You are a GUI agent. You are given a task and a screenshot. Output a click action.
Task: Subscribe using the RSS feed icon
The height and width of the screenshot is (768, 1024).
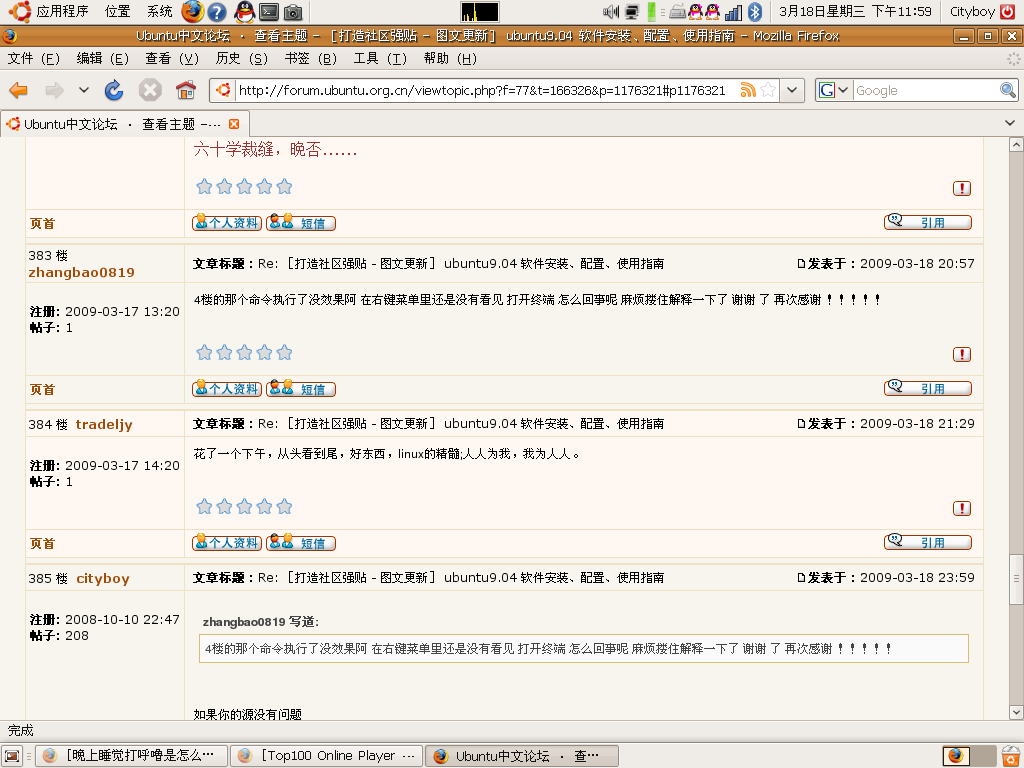[x=748, y=90]
